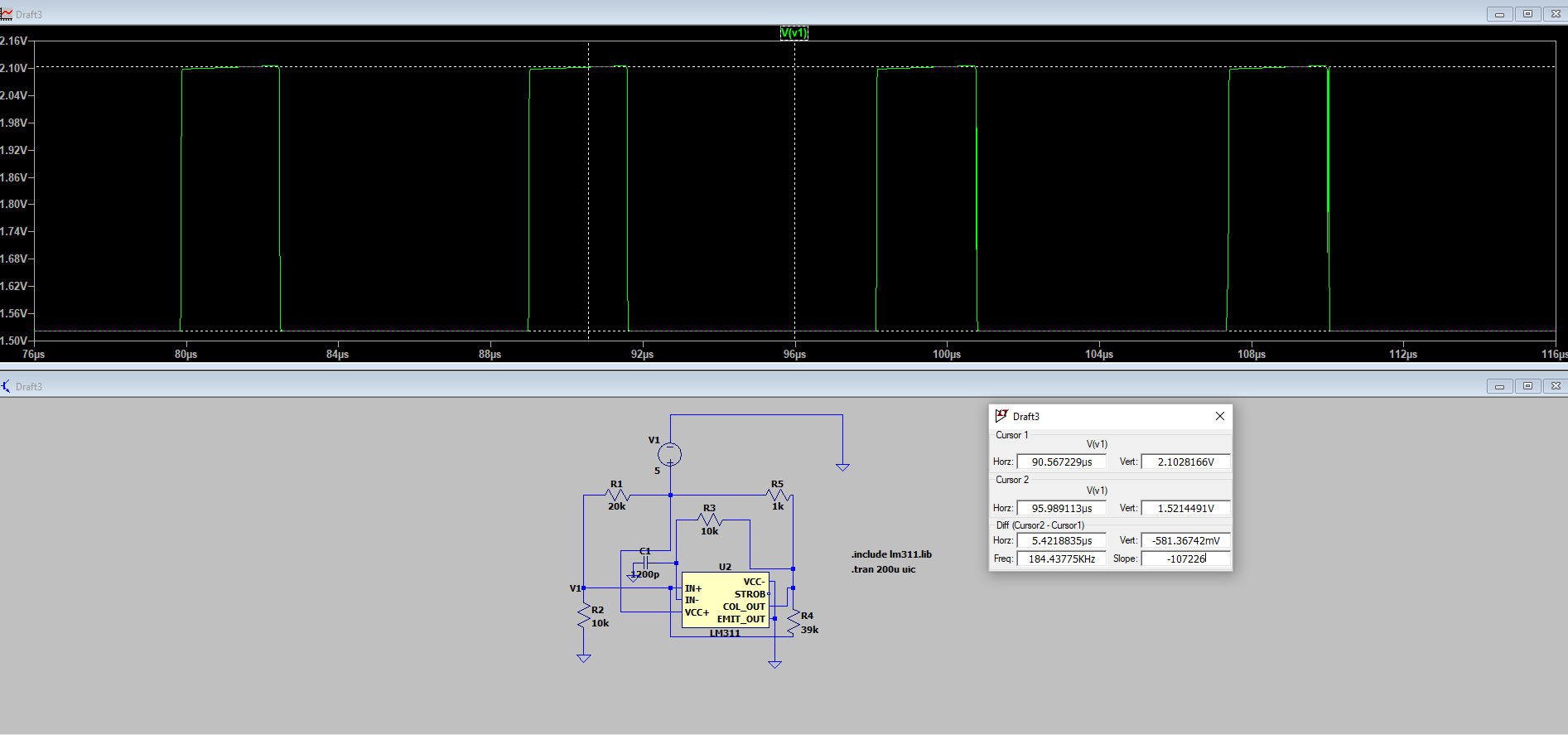Click the .tran 200u uic directive
1568x735 pixels.
(883, 569)
